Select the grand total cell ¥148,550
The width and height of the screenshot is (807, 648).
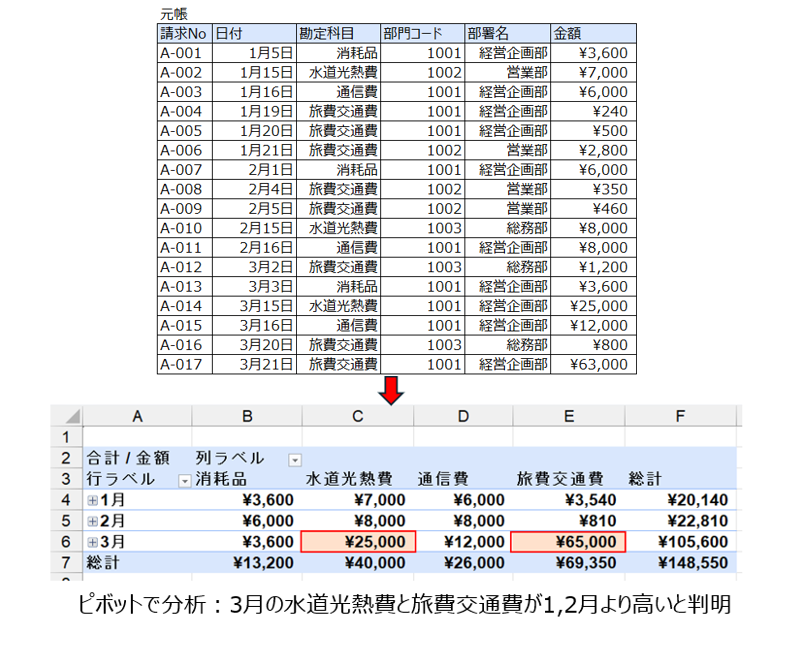coord(682,563)
